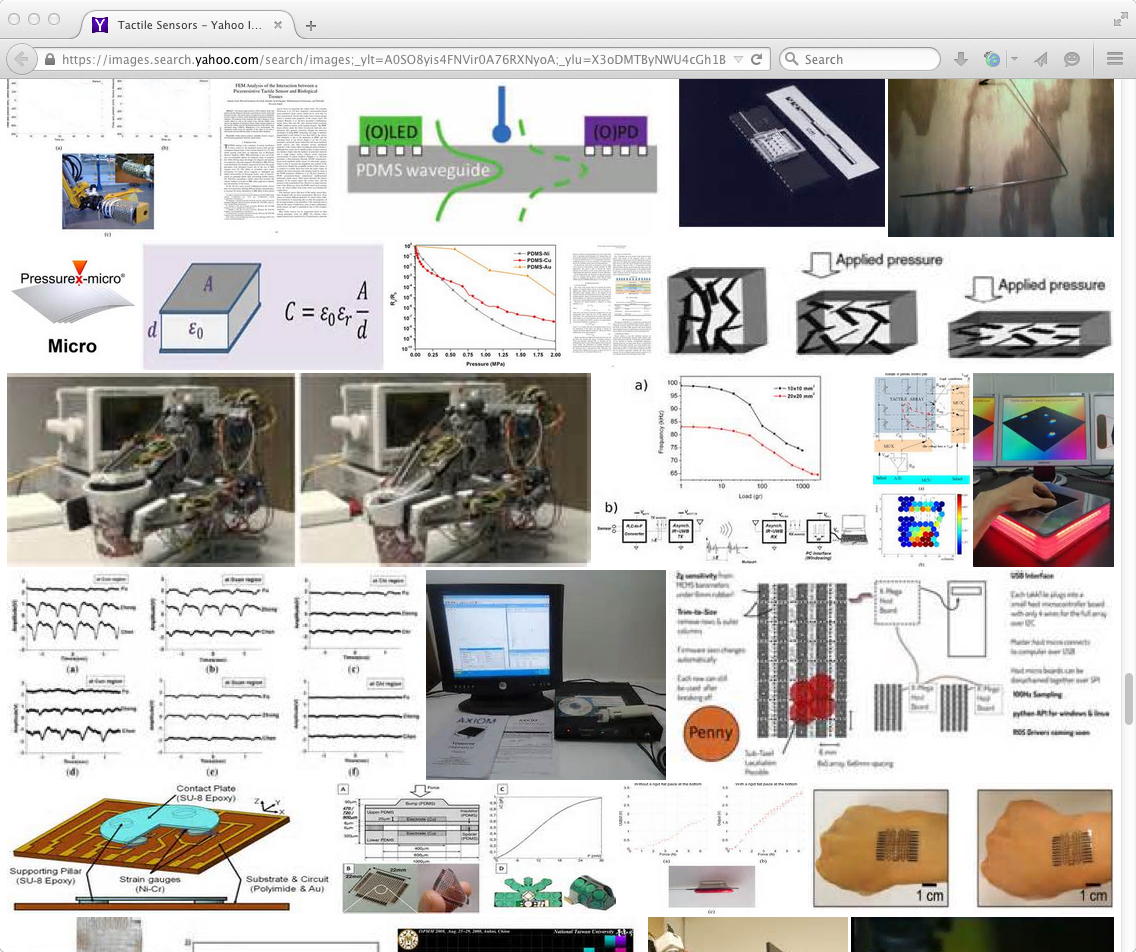1136x952 pixels.
Task: Open the Dell monitor with software photo
Action: [x=546, y=675]
